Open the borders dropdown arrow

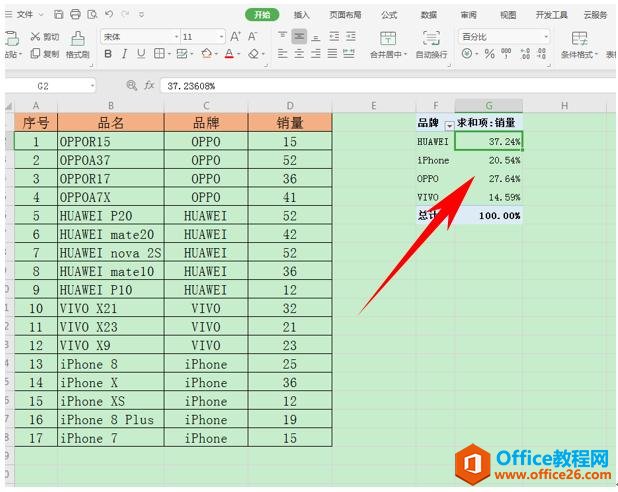[169, 54]
